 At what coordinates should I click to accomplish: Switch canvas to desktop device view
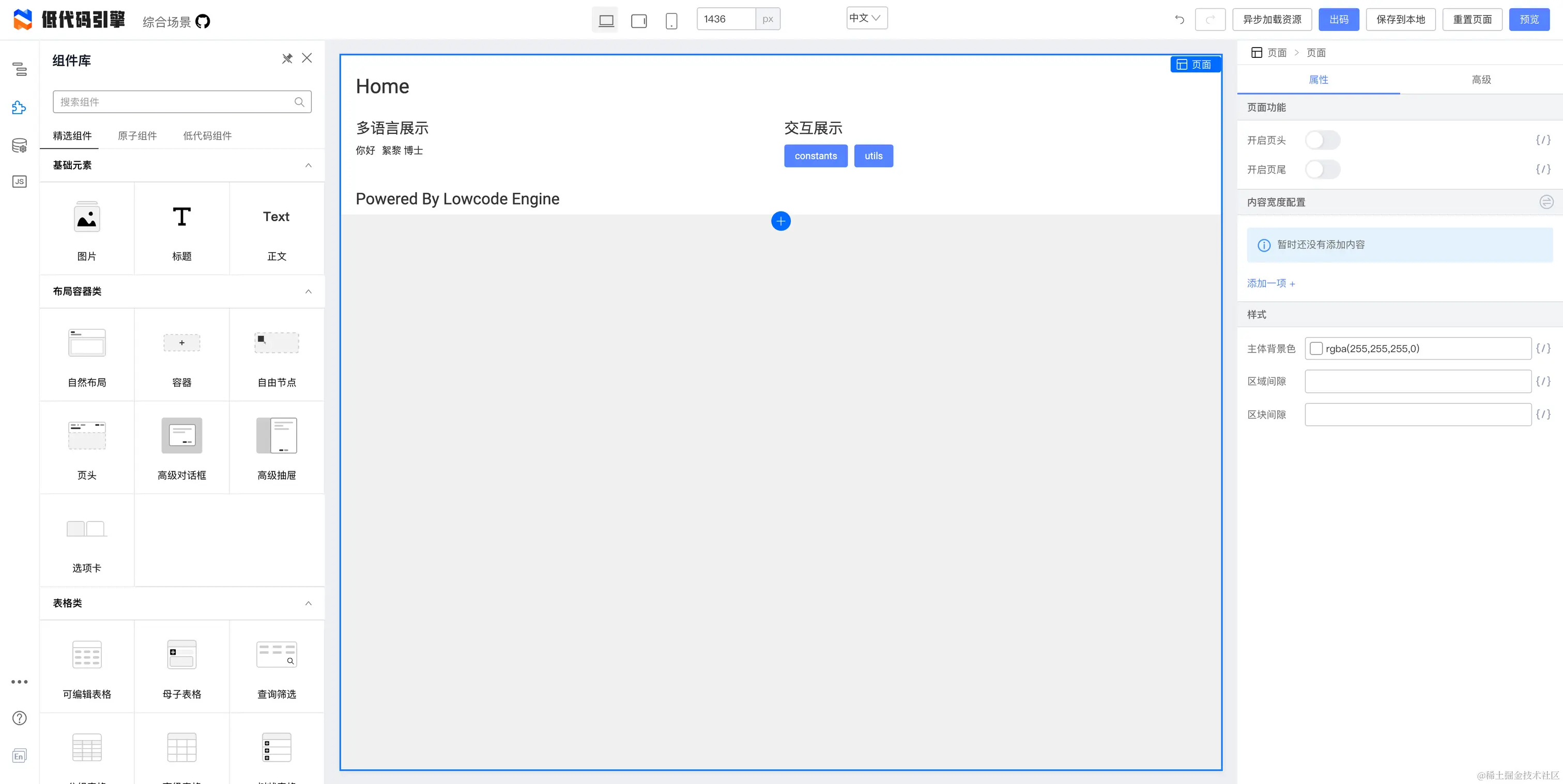tap(606, 20)
